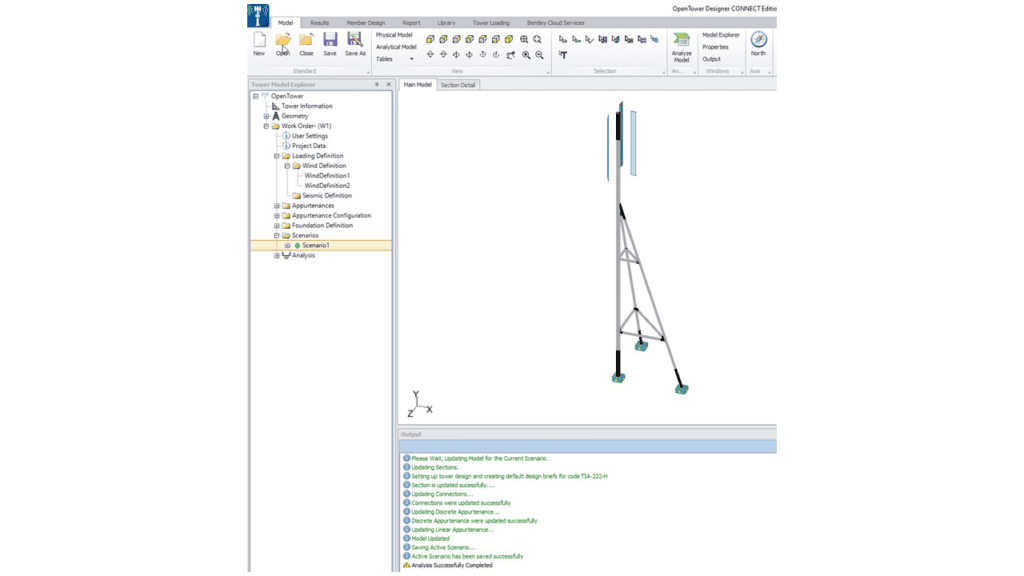The height and width of the screenshot is (576, 1024).
Task: Collapse the Wind Definition folder
Action: coord(289,165)
